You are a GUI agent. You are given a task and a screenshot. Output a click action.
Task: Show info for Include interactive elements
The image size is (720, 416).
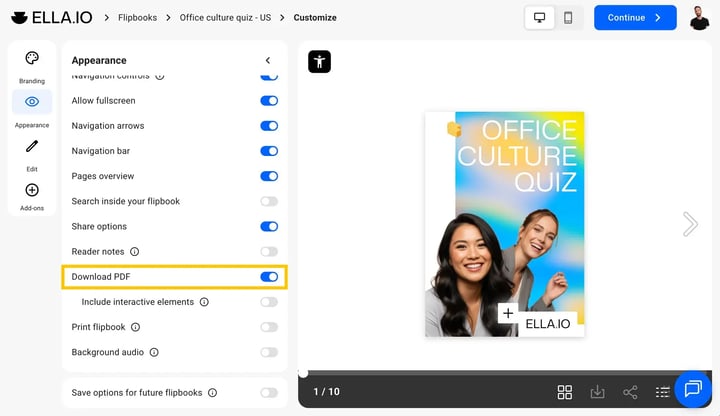coord(204,302)
